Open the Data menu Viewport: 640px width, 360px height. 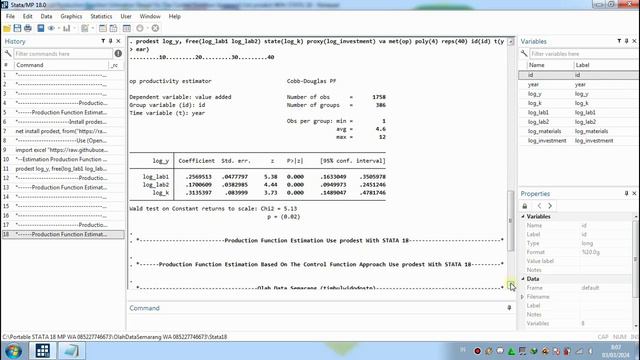tap(46, 16)
